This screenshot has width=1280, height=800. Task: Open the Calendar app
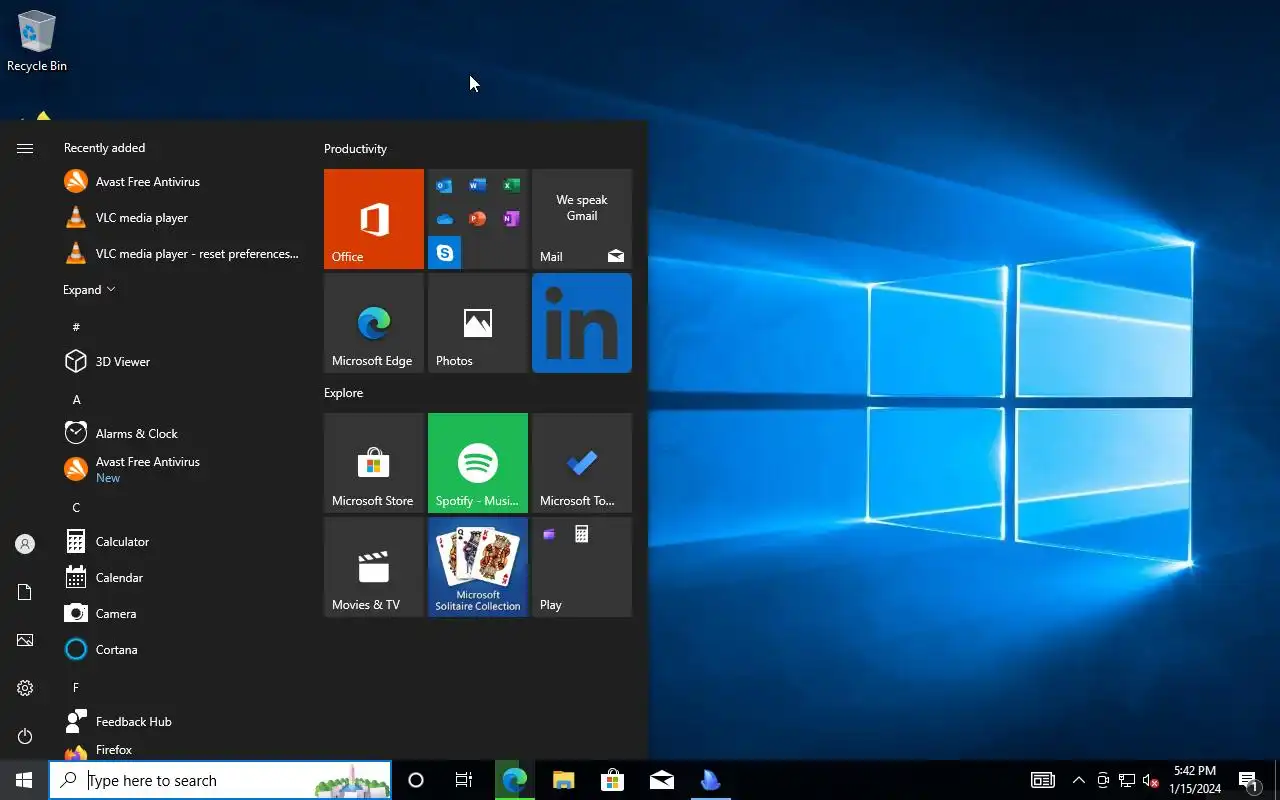tap(180, 578)
